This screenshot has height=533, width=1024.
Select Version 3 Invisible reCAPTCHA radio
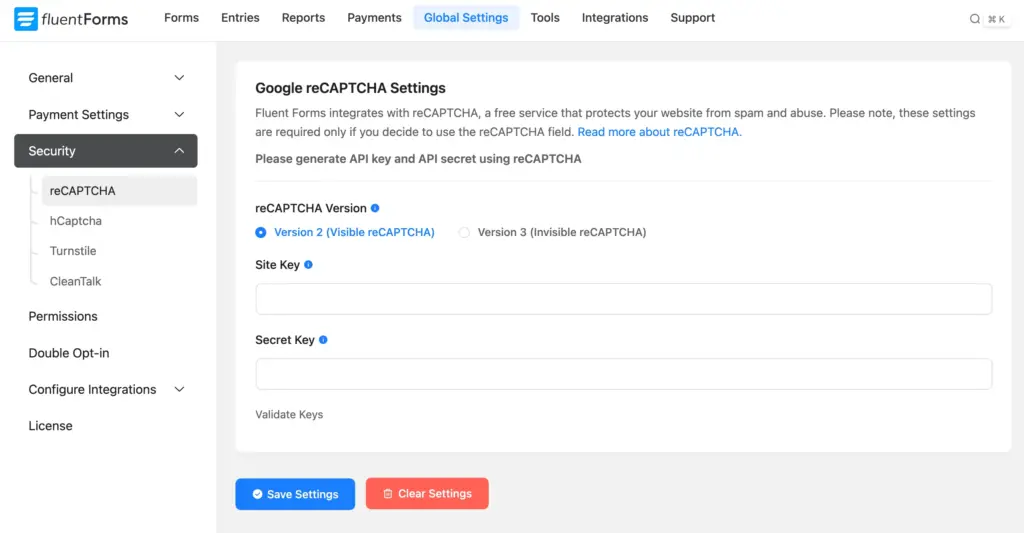point(464,232)
